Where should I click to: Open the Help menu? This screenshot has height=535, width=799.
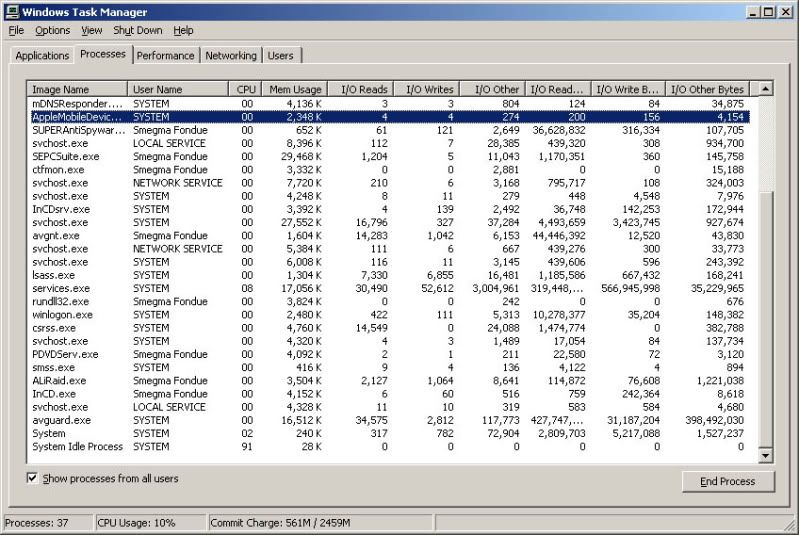pos(183,31)
